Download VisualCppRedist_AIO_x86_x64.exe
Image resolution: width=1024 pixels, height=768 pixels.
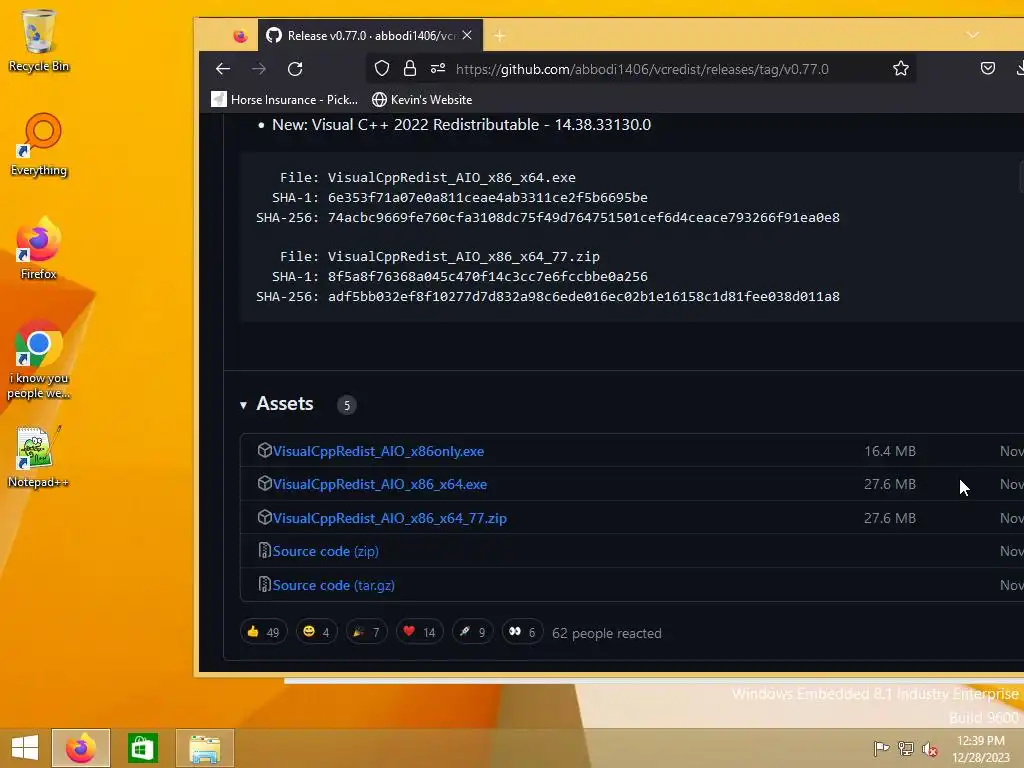tap(379, 485)
